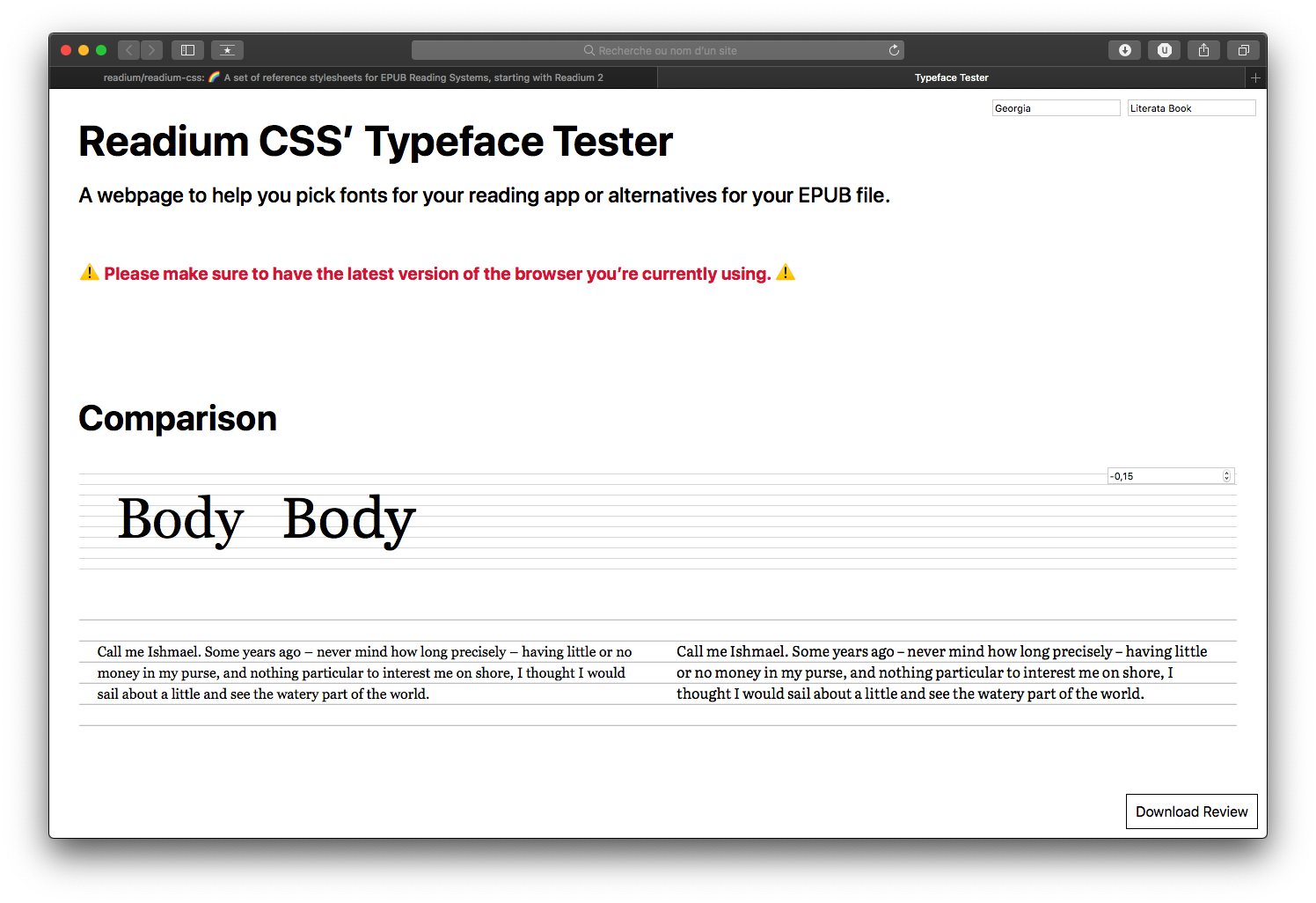Show all tabs overview icon
The width and height of the screenshot is (1316, 903).
coord(1243,50)
